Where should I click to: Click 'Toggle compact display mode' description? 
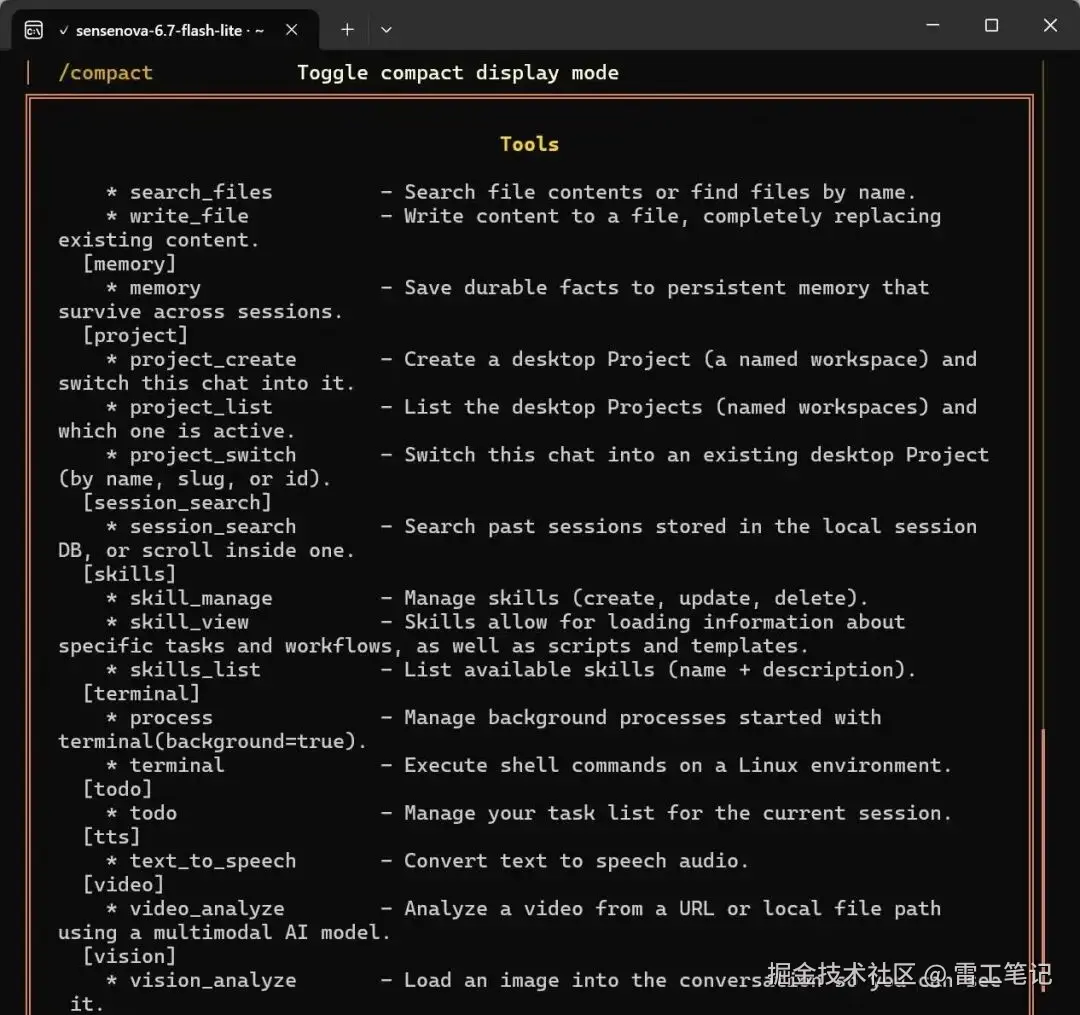[x=457, y=73]
